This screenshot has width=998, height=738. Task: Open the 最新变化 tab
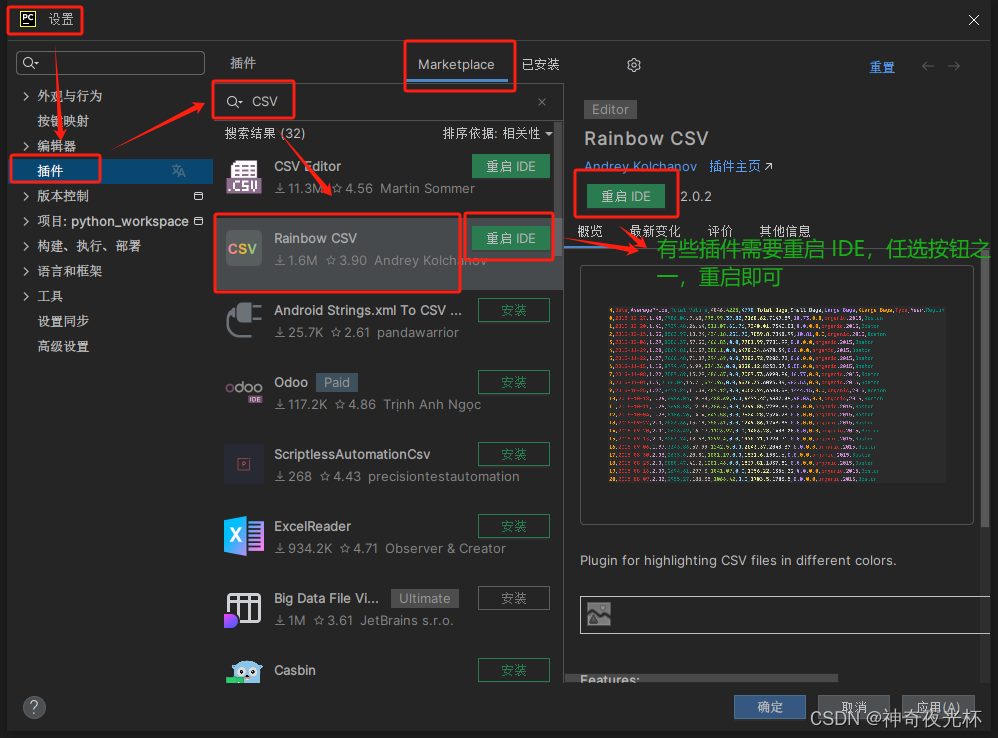pos(655,231)
